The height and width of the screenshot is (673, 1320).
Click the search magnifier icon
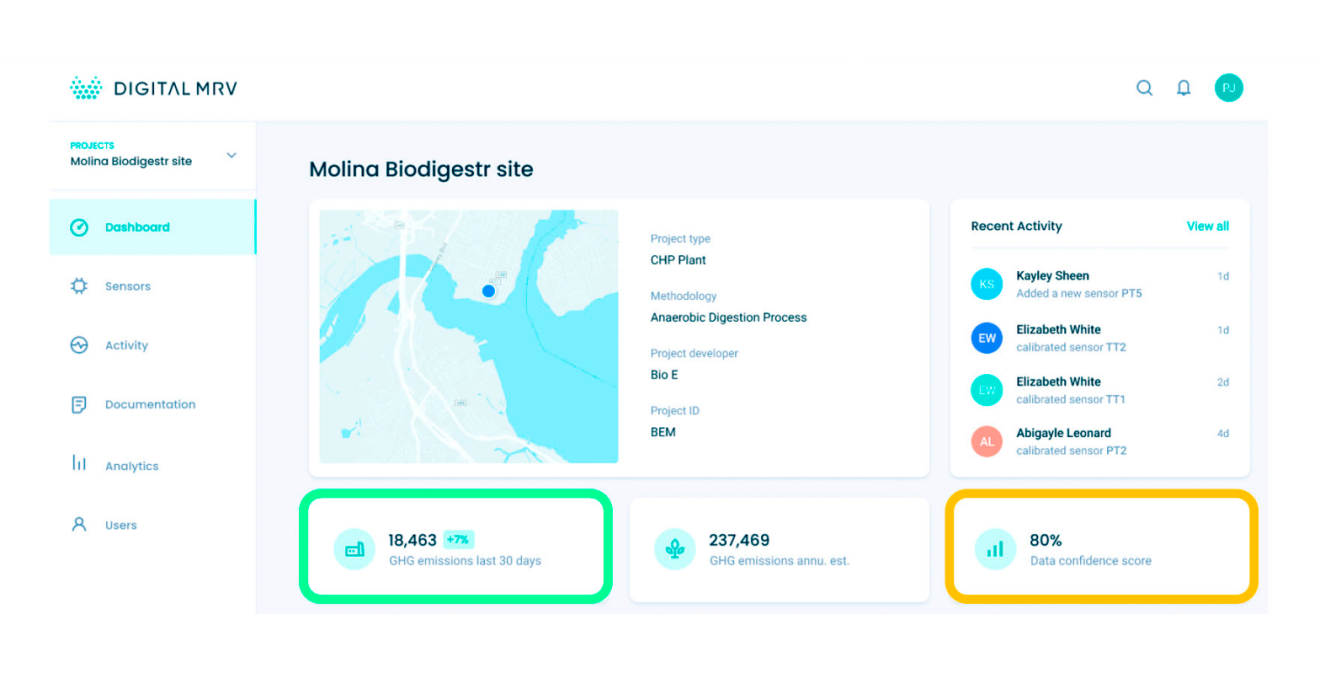1144,88
